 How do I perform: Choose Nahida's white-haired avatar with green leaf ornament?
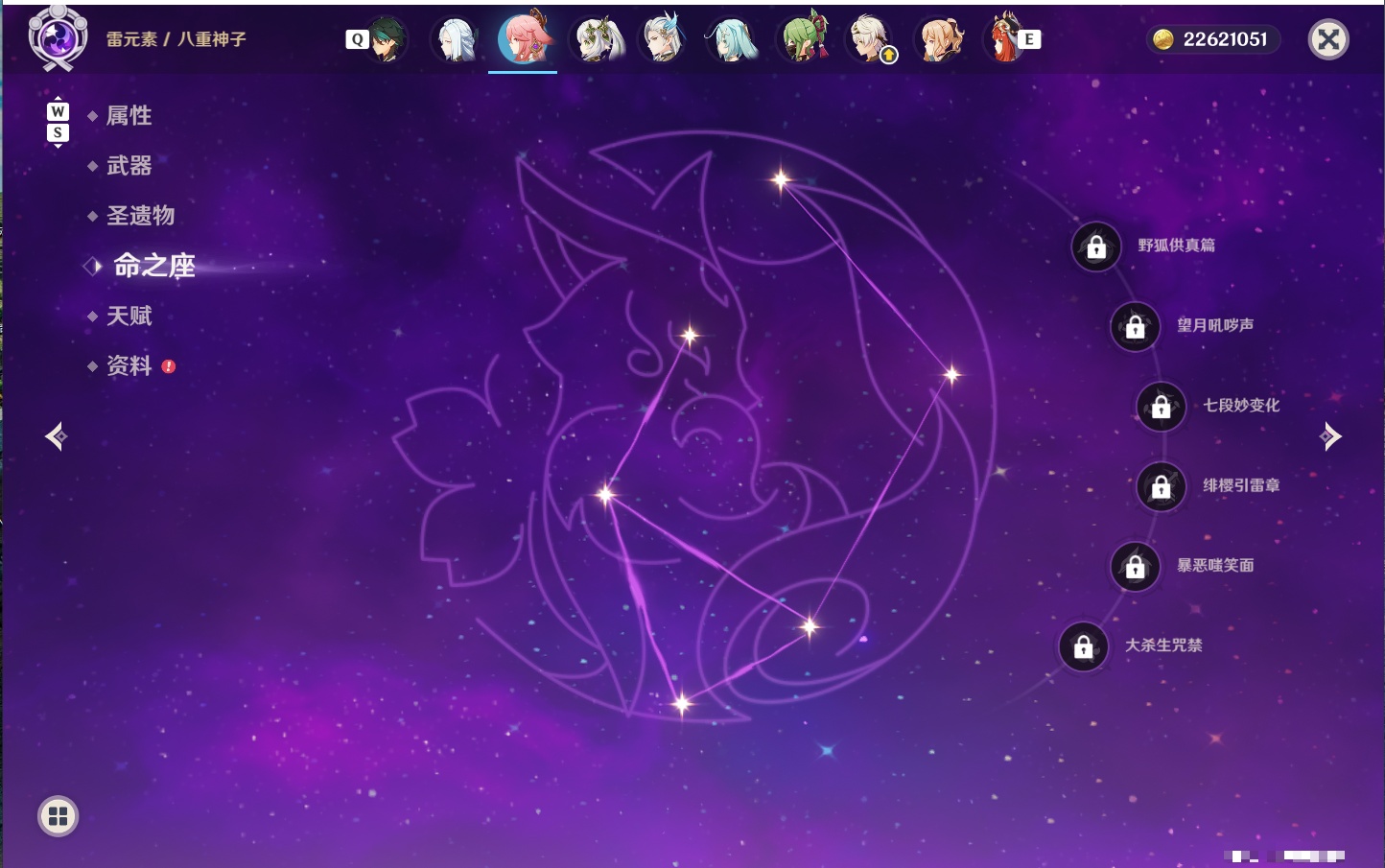coord(597,39)
